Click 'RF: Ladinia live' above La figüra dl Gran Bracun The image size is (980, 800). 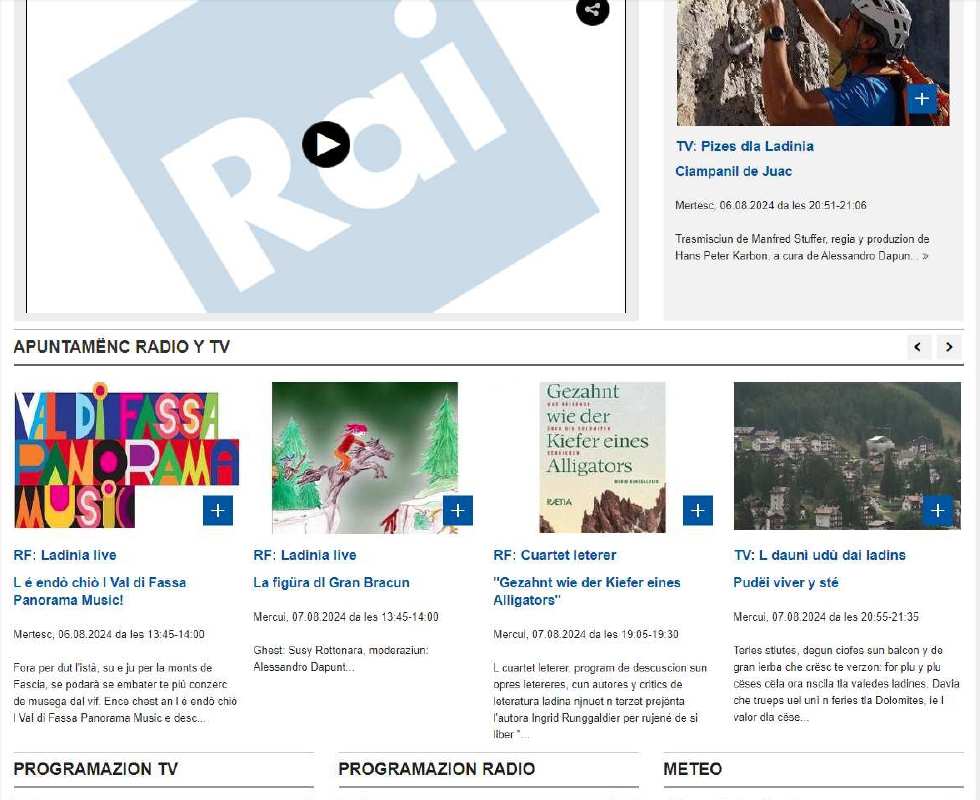tap(305, 555)
